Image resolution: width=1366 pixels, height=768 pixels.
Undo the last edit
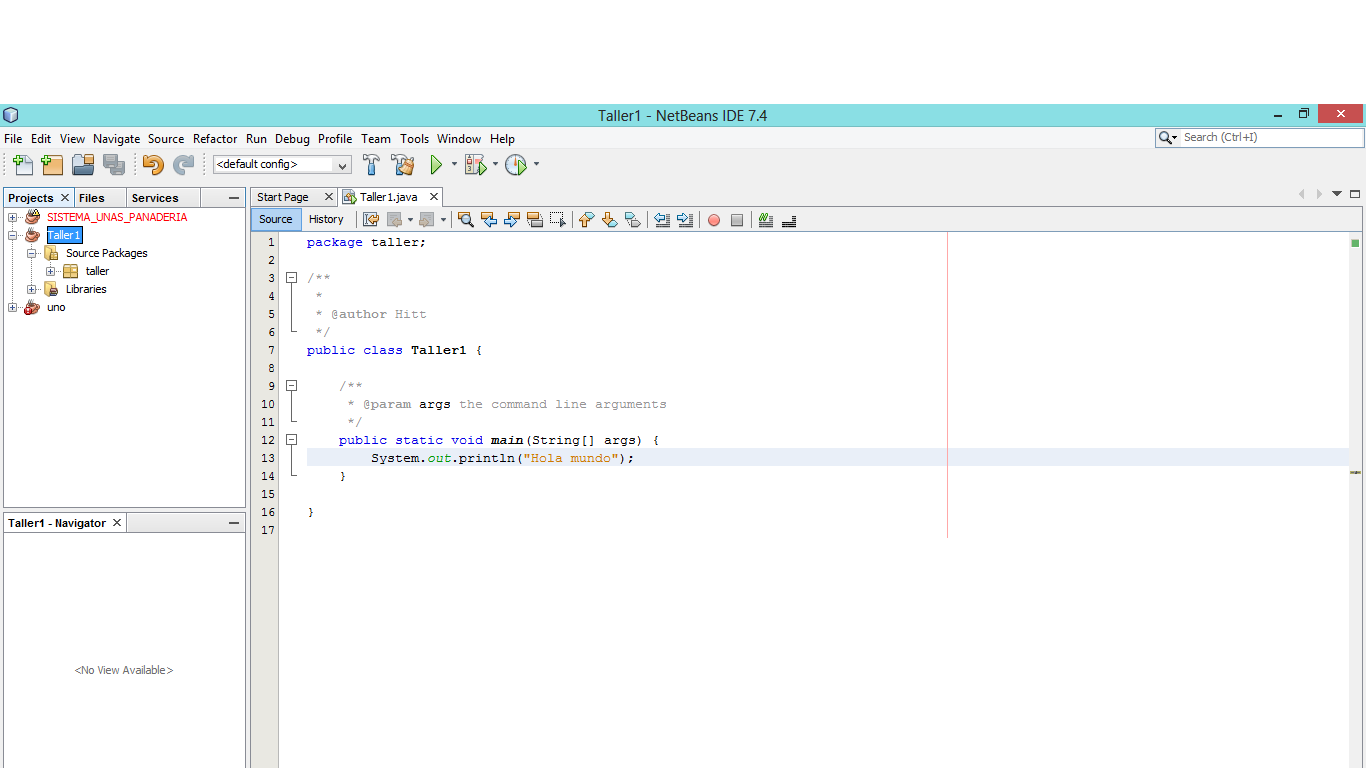pos(153,164)
